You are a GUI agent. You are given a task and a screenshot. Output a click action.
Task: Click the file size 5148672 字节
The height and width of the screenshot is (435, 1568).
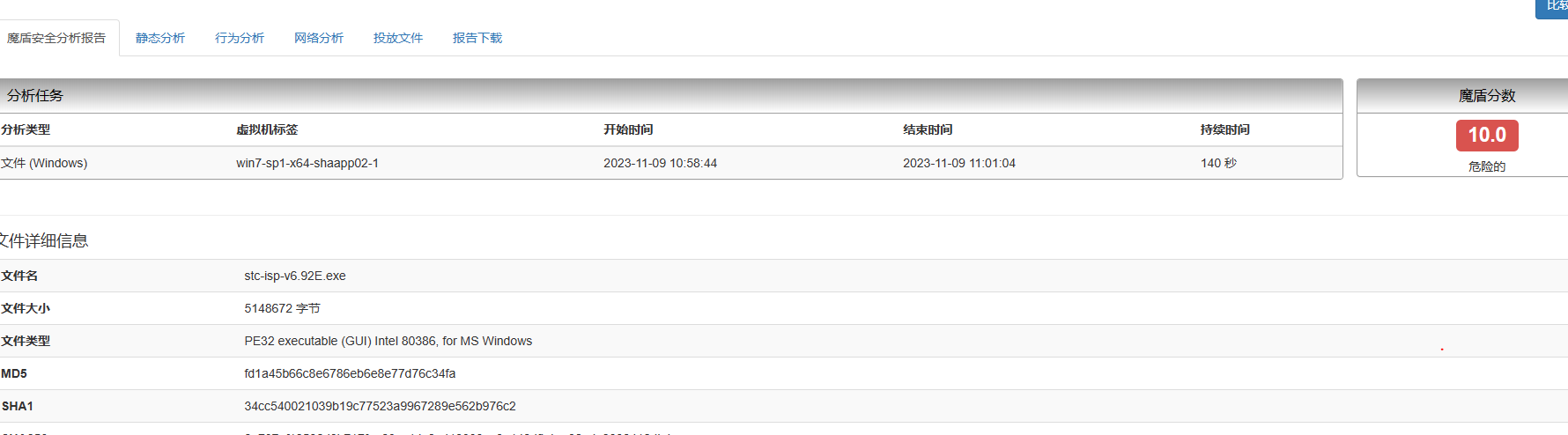point(282,308)
